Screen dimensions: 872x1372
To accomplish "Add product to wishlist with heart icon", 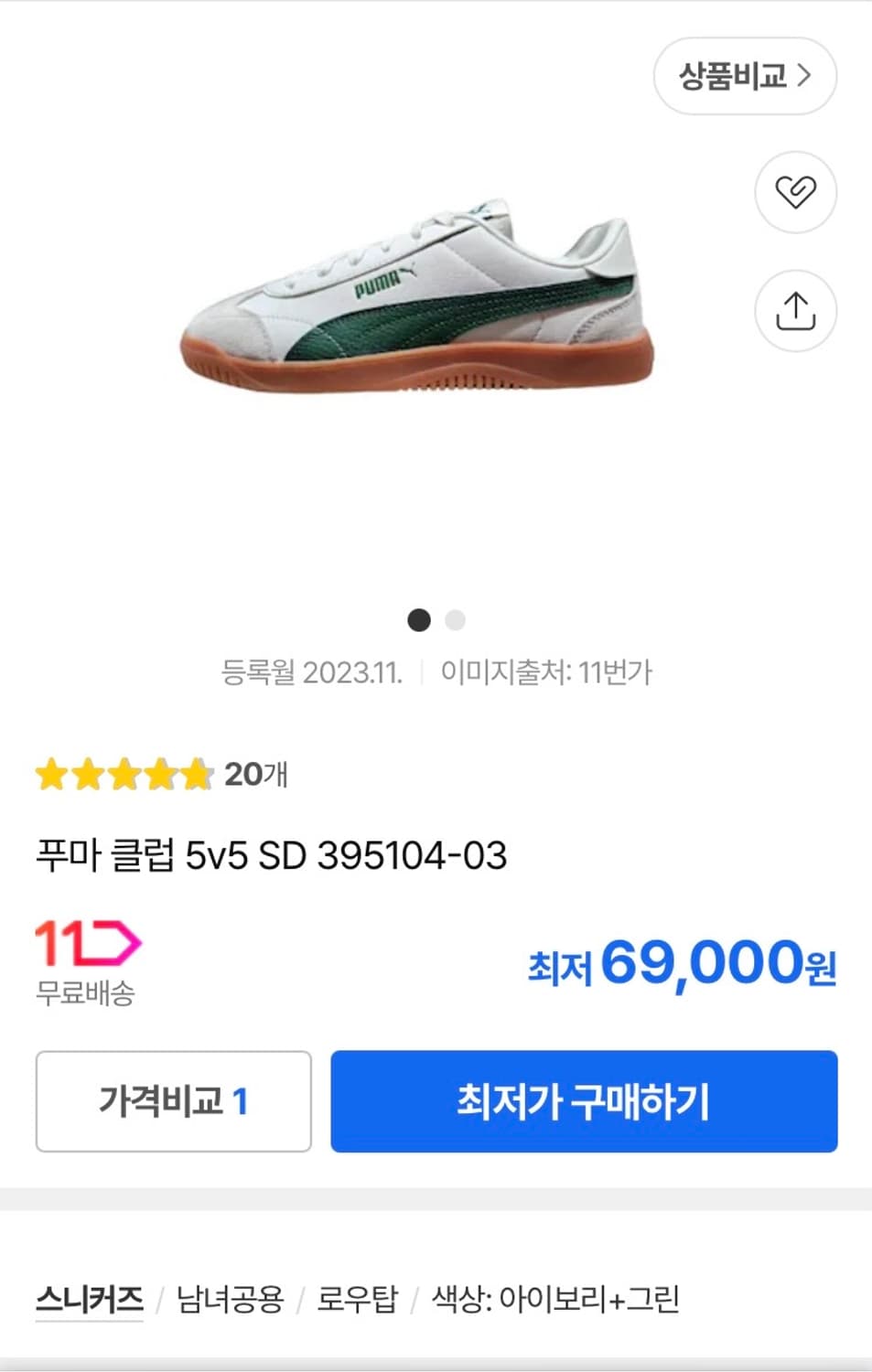I will pyautogui.click(x=794, y=192).
